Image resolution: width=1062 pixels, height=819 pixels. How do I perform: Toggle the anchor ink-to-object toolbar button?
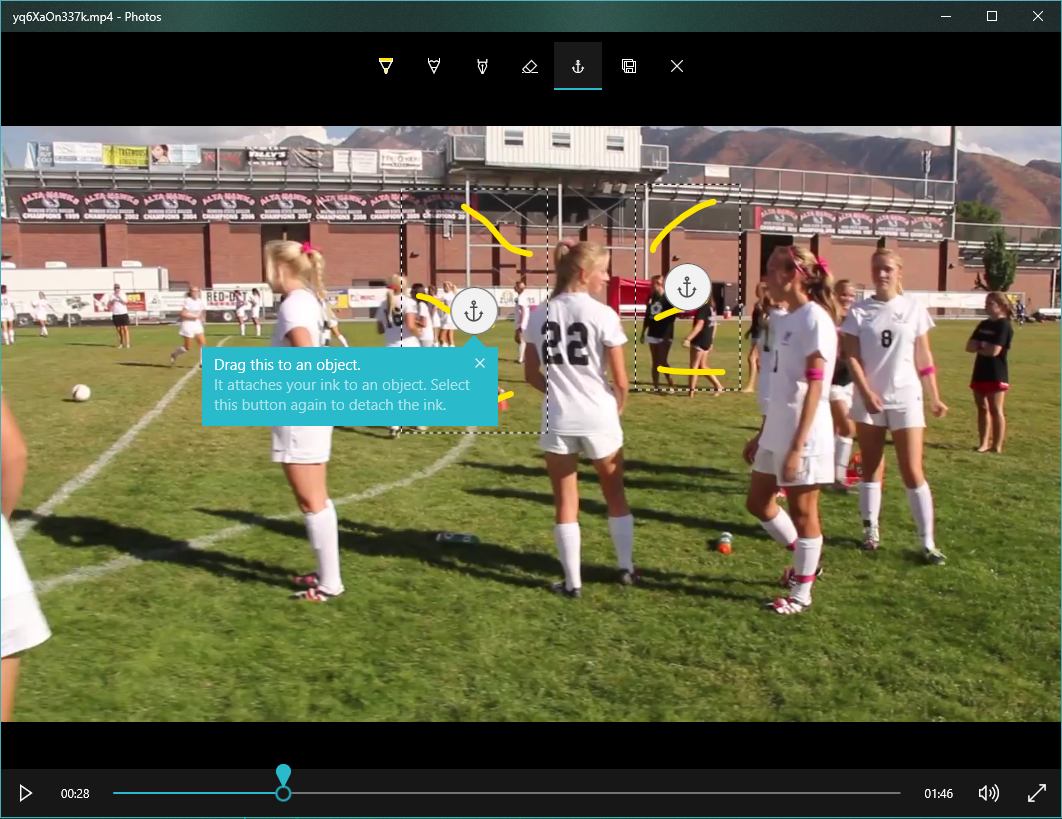578,66
